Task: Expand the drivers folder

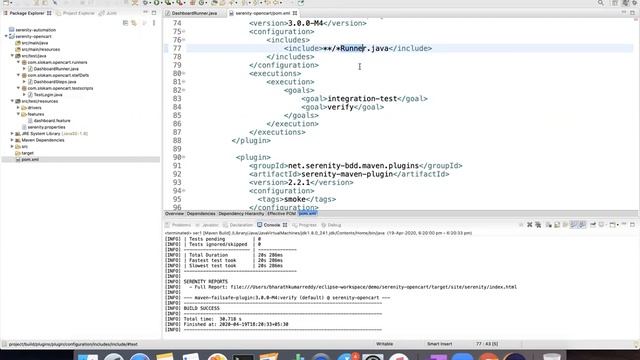Action: (18, 108)
